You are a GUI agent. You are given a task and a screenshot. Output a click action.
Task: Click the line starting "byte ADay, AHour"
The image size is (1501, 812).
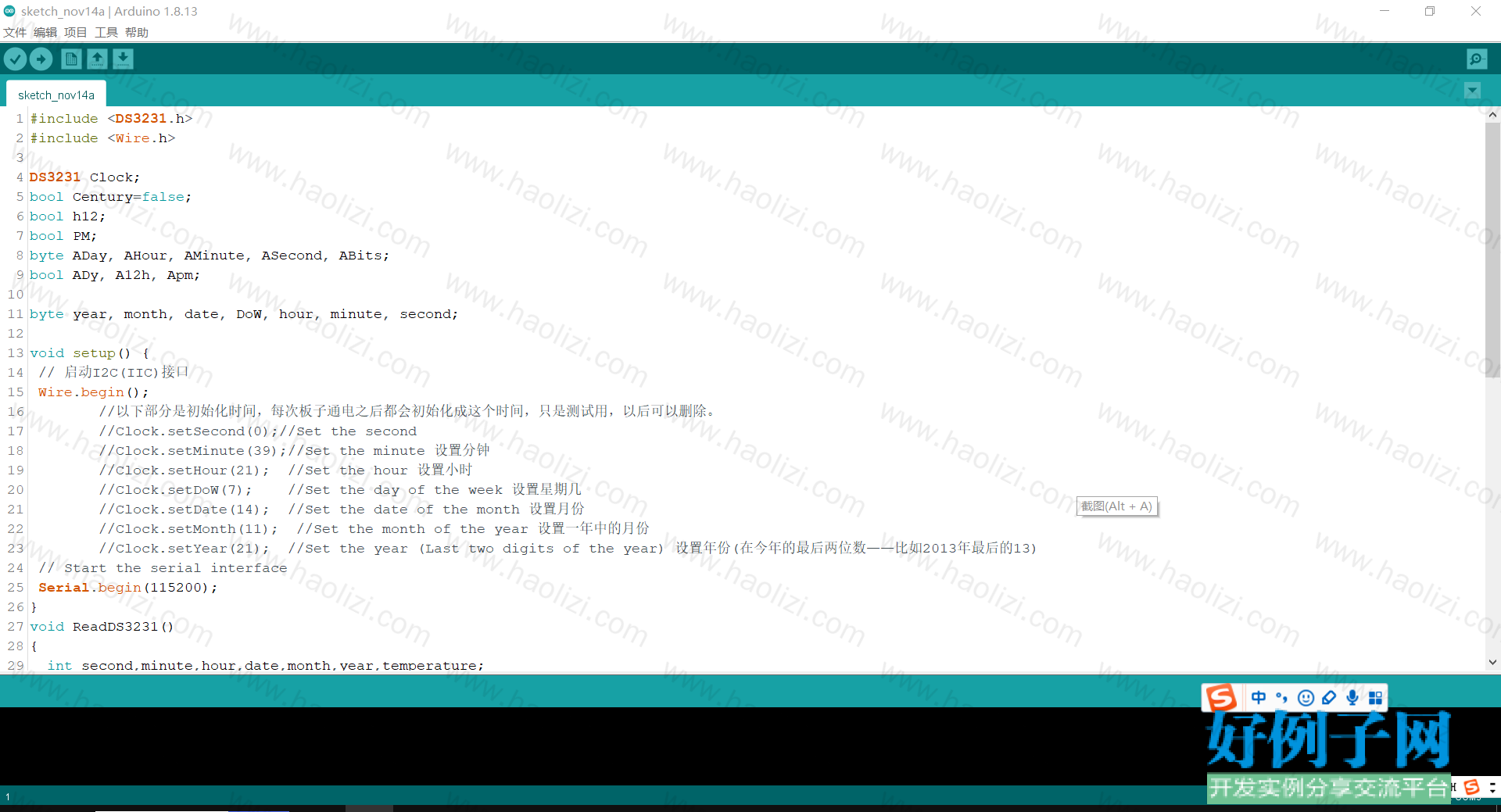coord(210,256)
